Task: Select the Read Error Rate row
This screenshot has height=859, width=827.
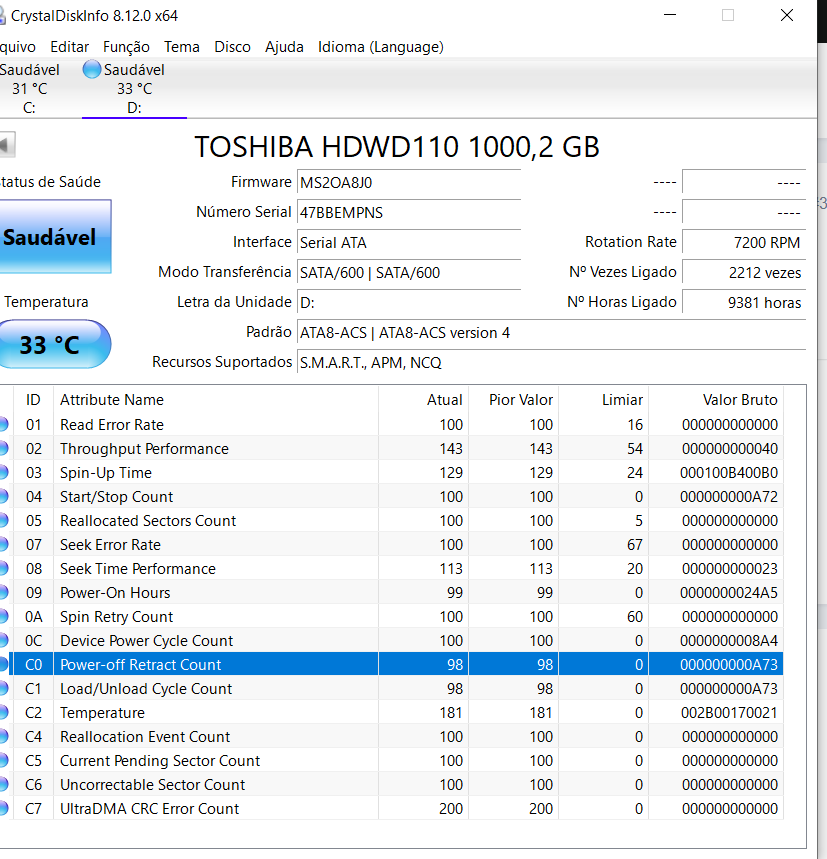Action: (392, 425)
